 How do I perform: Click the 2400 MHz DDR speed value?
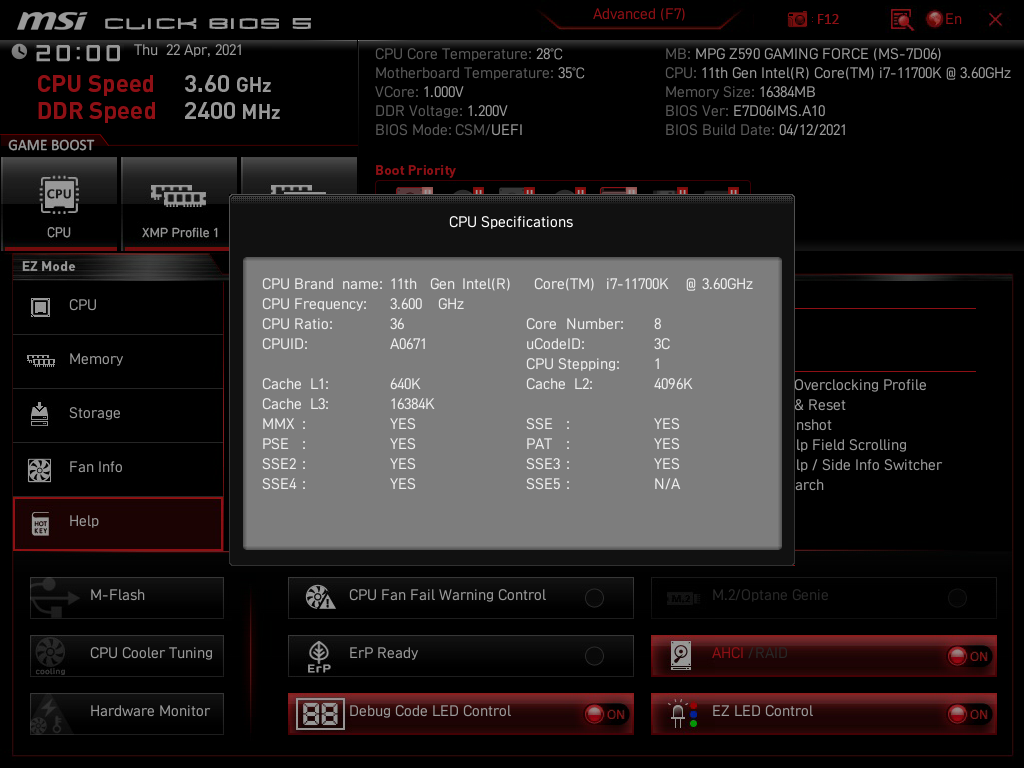tap(232, 111)
